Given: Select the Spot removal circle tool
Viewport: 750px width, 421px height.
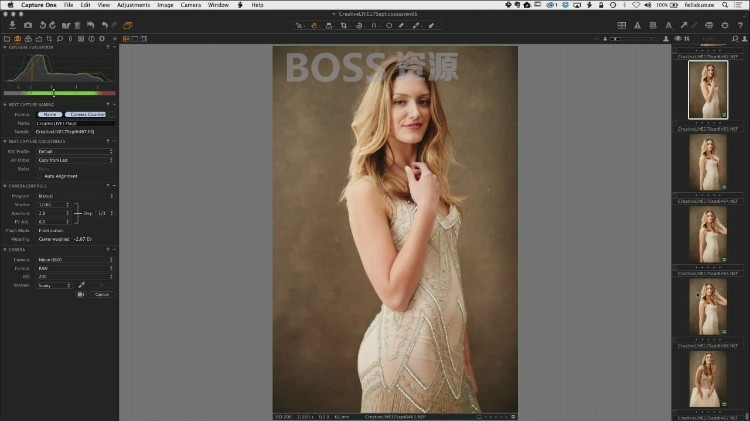Looking at the screenshot, I should point(389,25).
